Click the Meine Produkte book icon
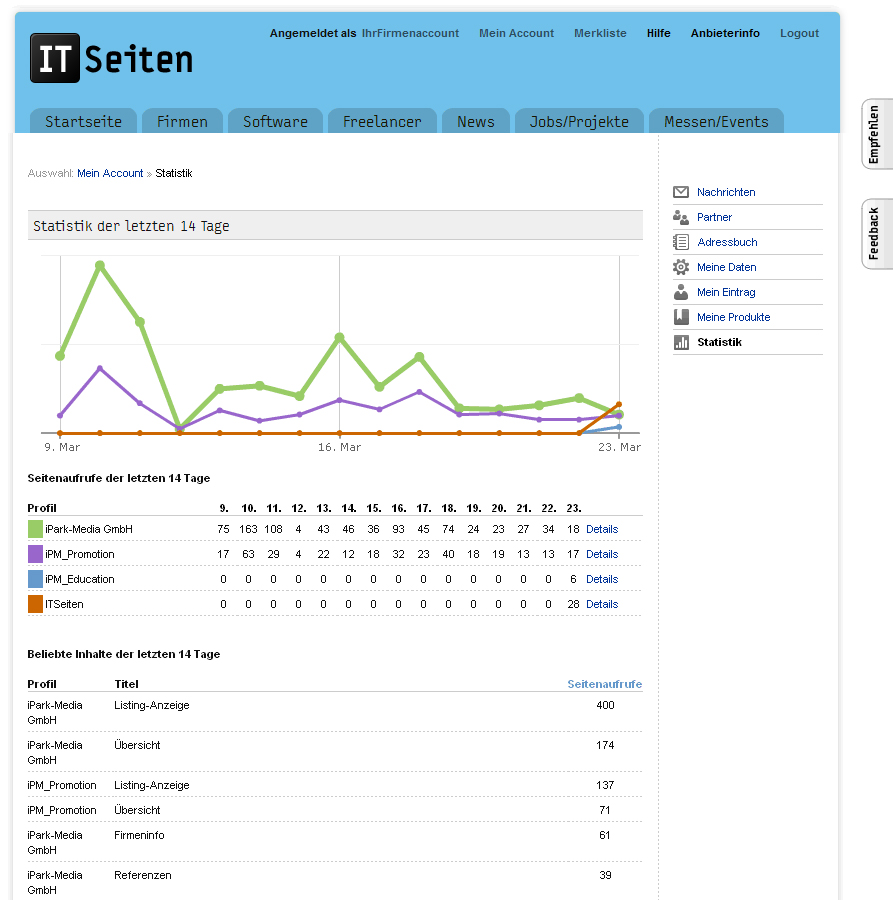This screenshot has width=893, height=900. pyautogui.click(x=681, y=317)
